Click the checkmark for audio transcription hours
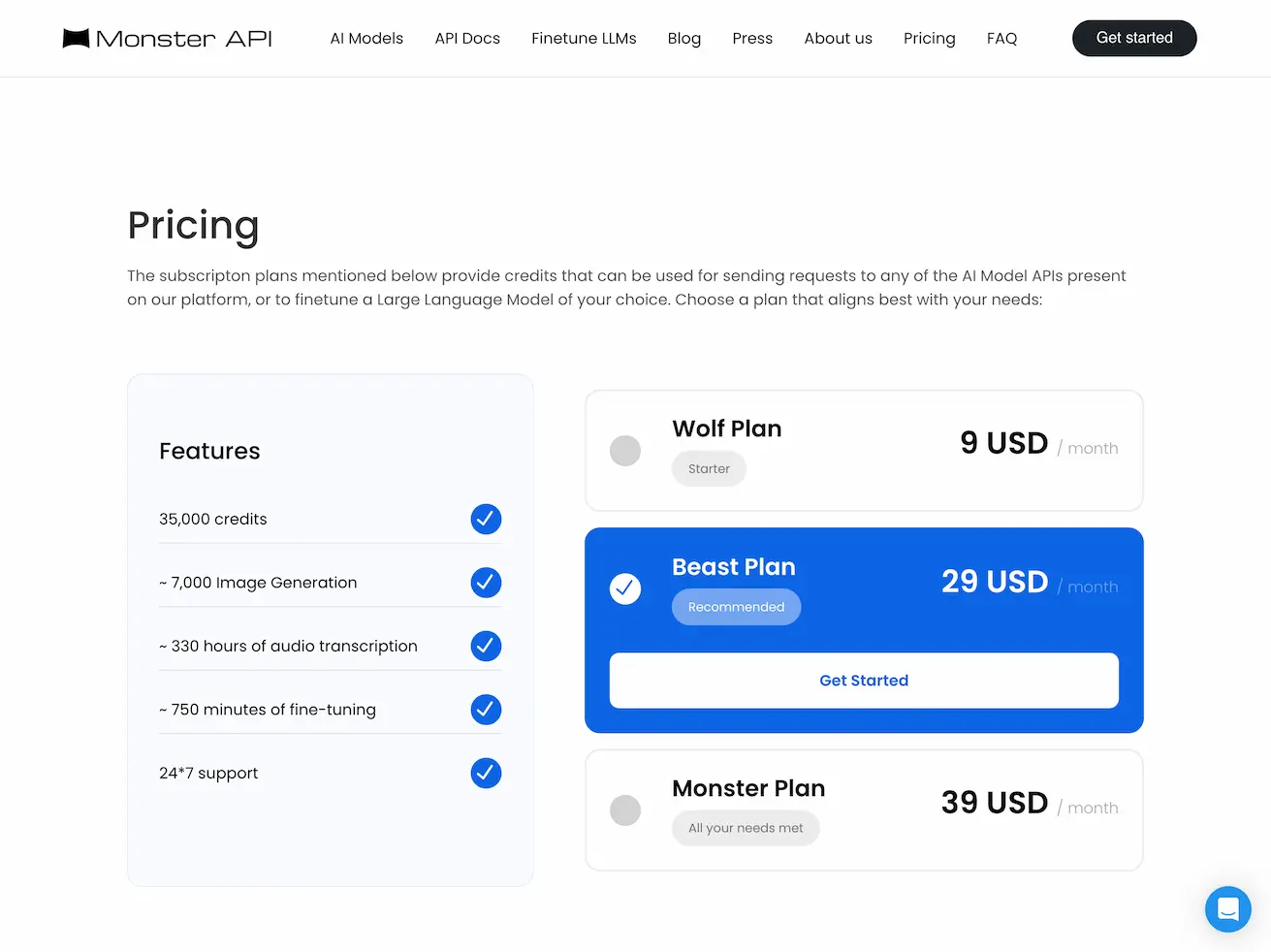 tap(486, 646)
